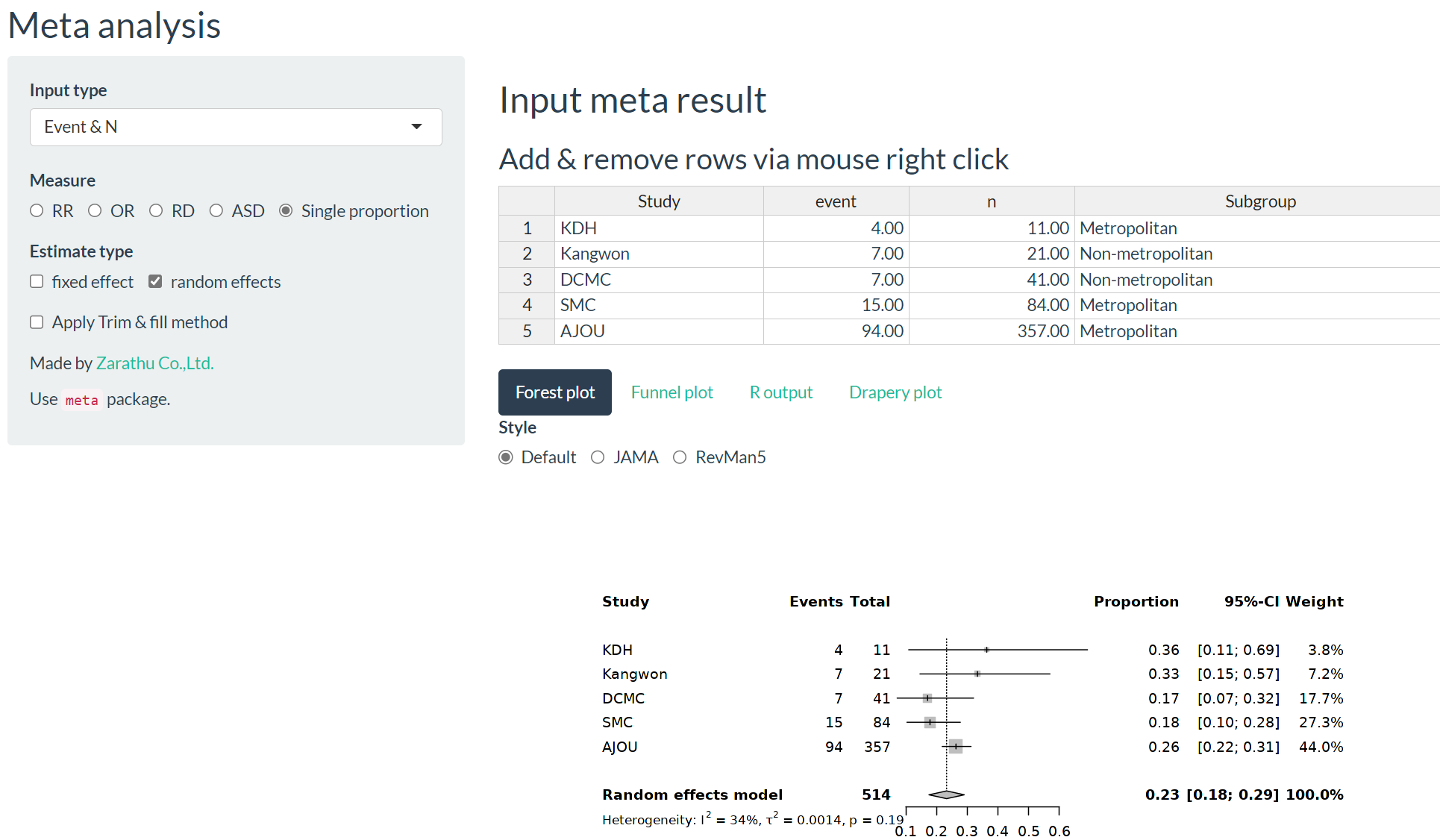Viewport: 1440px width, 840px height.
Task: Select the RevMan5 style option
Action: (680, 457)
